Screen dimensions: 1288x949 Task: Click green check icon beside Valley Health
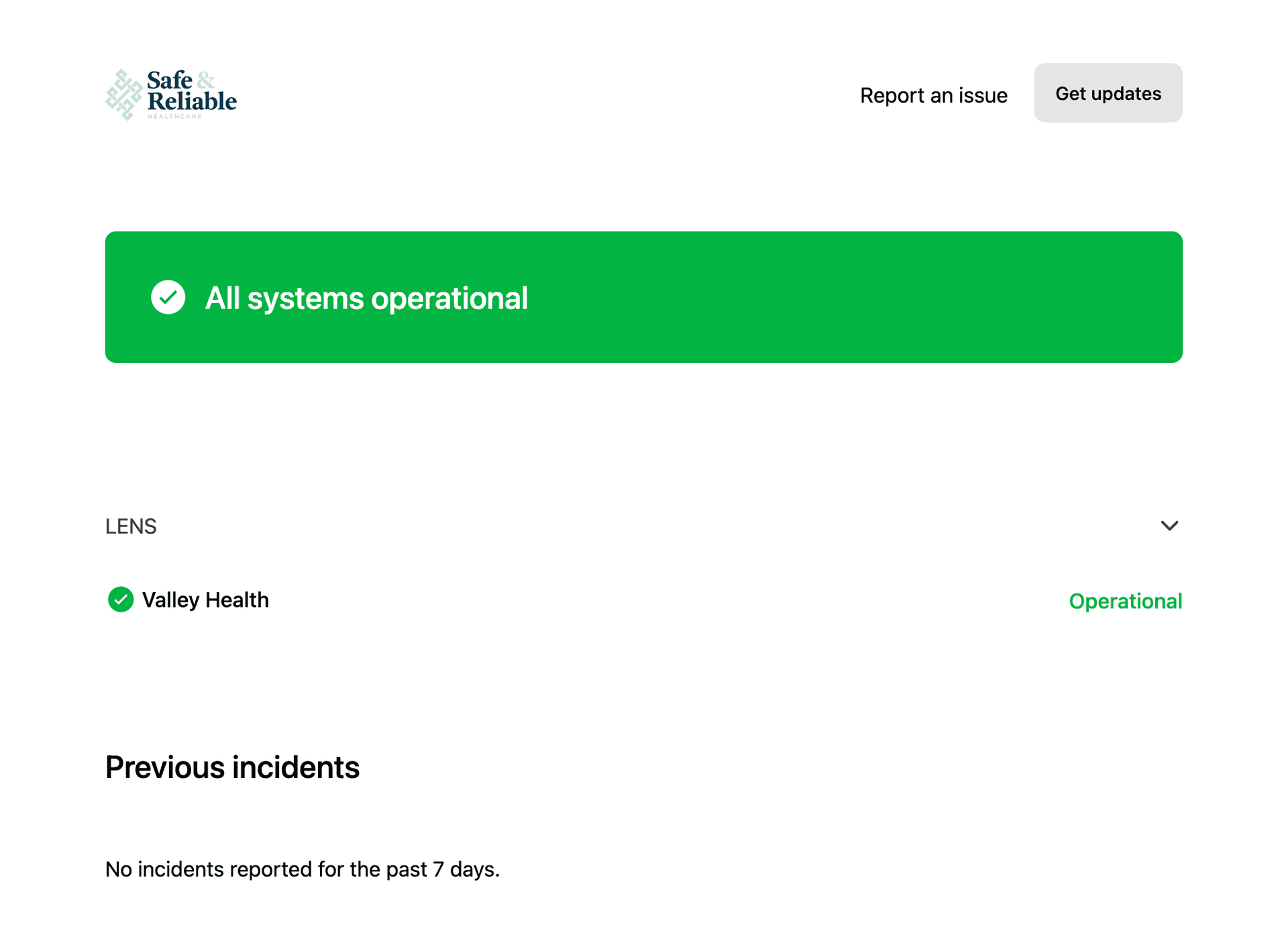[x=121, y=600]
